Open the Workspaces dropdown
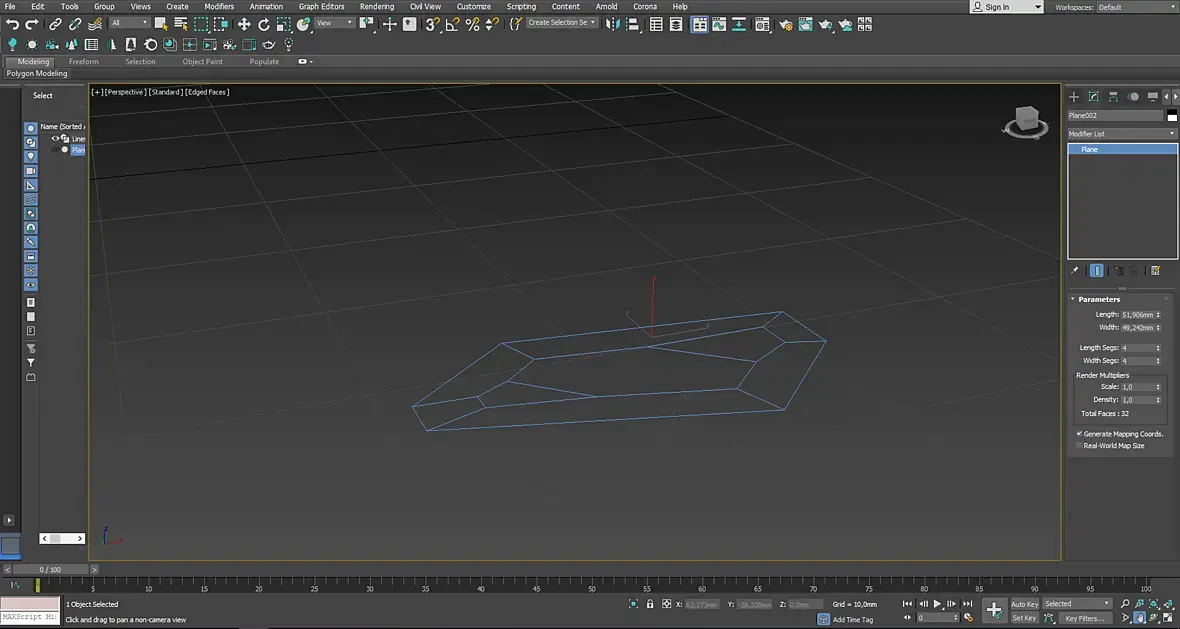The height and width of the screenshot is (629, 1180). (x=1135, y=7)
